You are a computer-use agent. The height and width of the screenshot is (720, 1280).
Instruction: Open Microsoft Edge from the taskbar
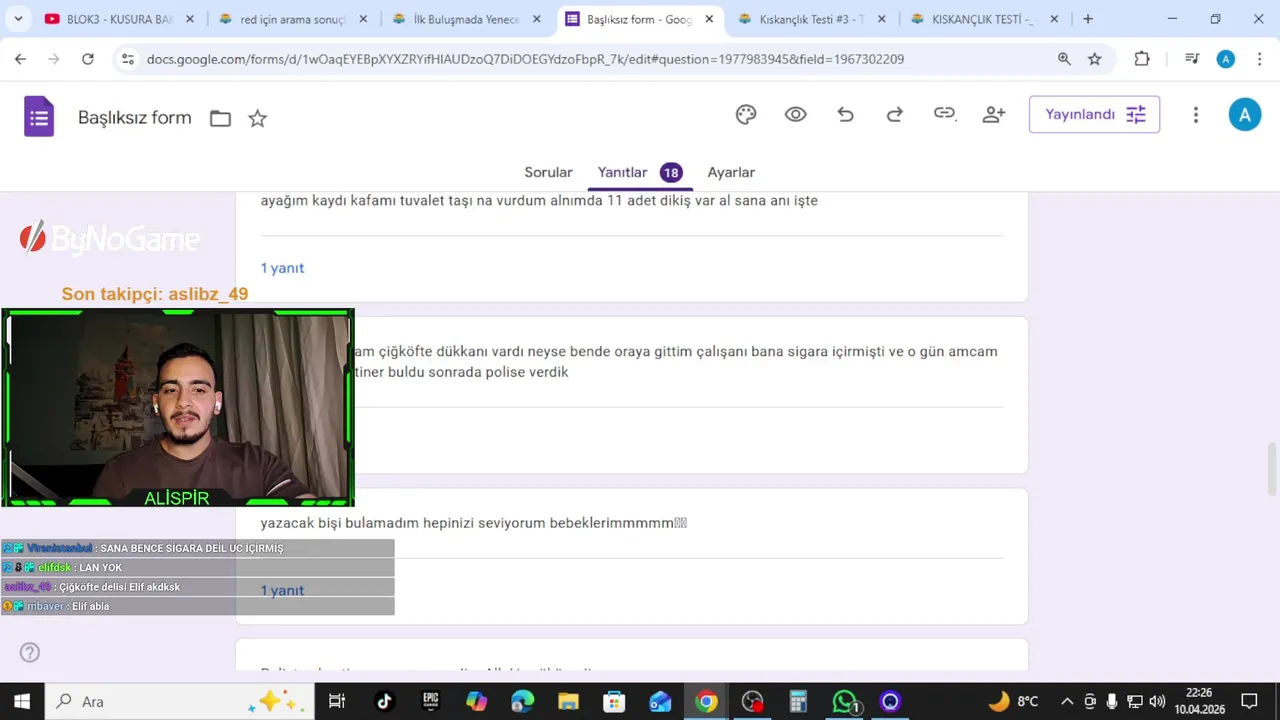pos(522,701)
